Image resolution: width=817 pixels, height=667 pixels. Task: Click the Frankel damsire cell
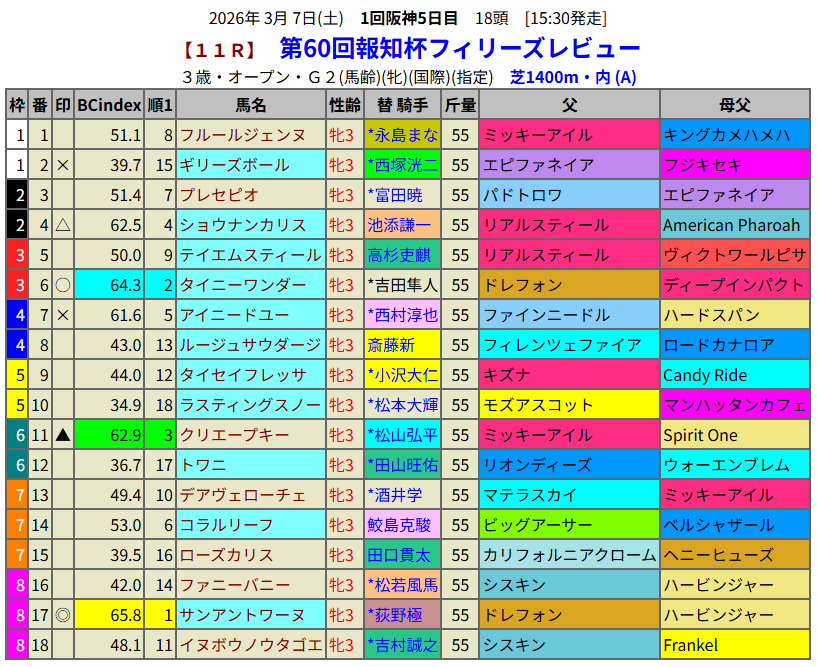(734, 645)
